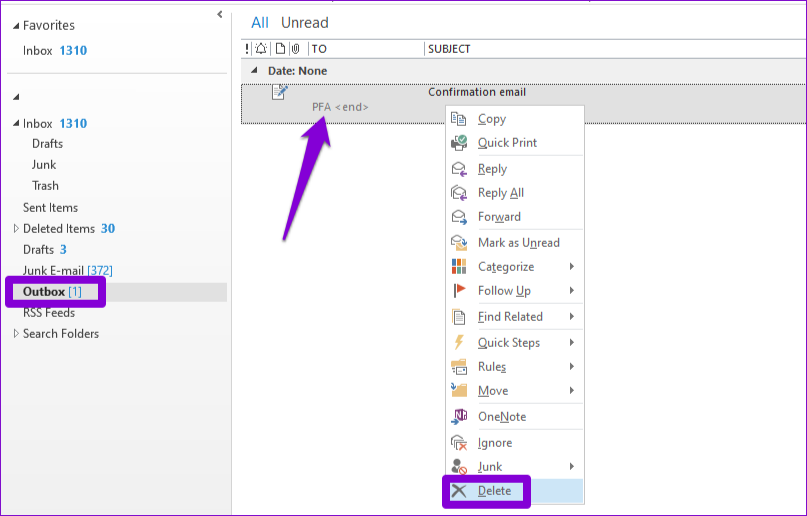
Task: Open the Rules submenu arrow
Action: [572, 366]
